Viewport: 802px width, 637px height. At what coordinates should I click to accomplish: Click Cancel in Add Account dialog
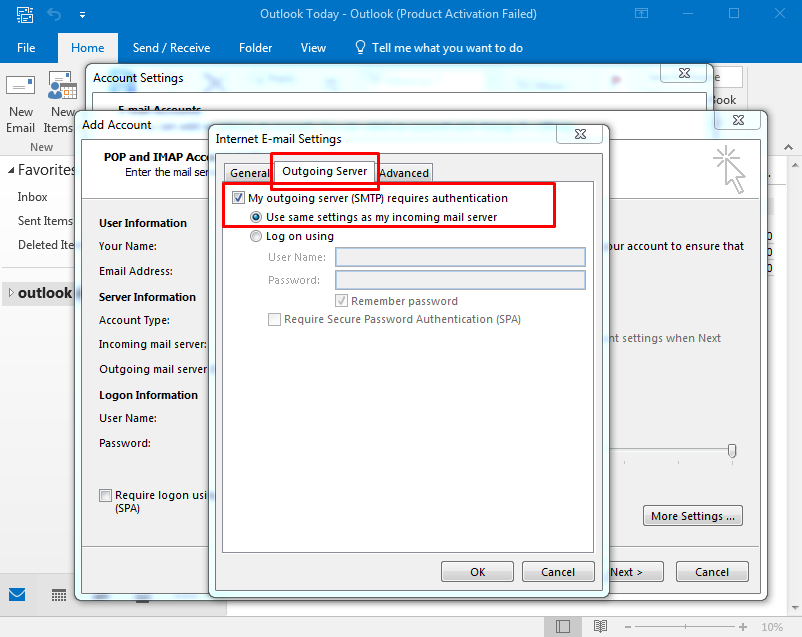tap(712, 572)
